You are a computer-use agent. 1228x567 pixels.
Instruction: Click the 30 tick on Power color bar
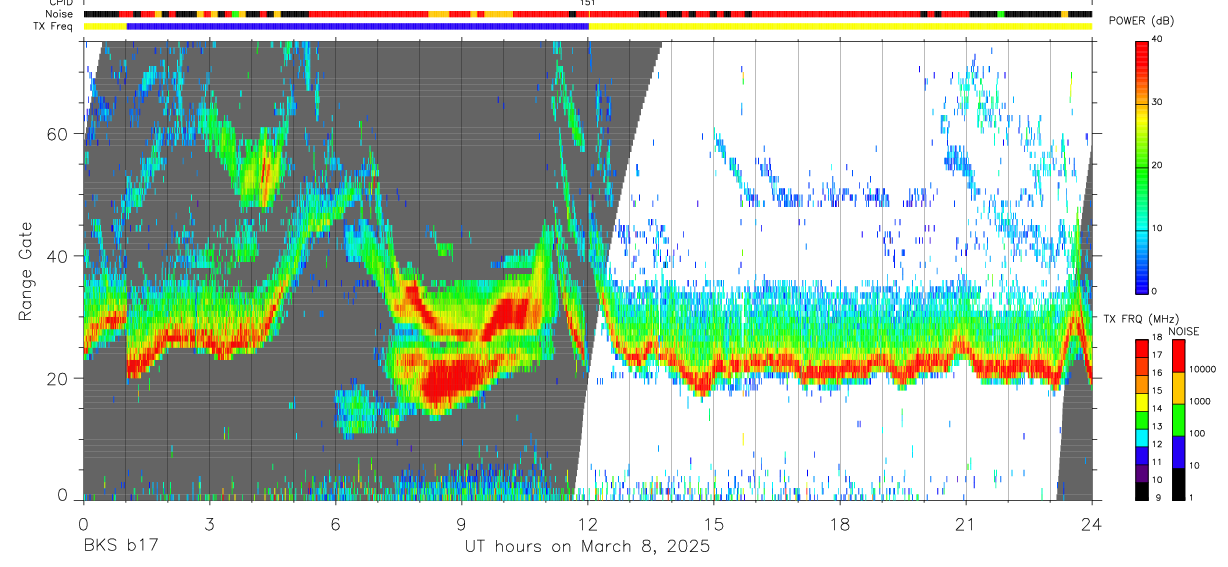pos(1158,102)
